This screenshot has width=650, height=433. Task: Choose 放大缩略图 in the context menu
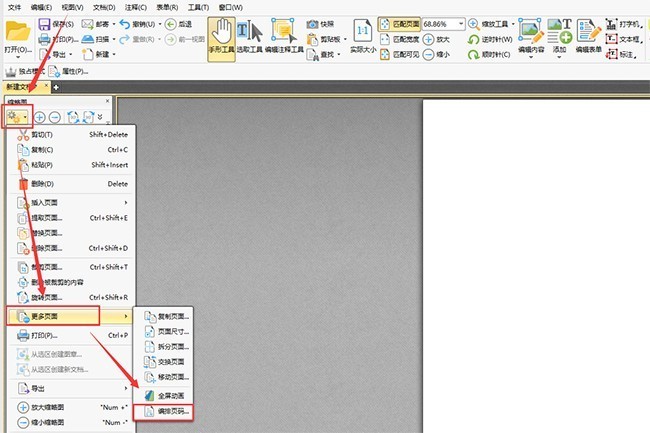click(71, 407)
